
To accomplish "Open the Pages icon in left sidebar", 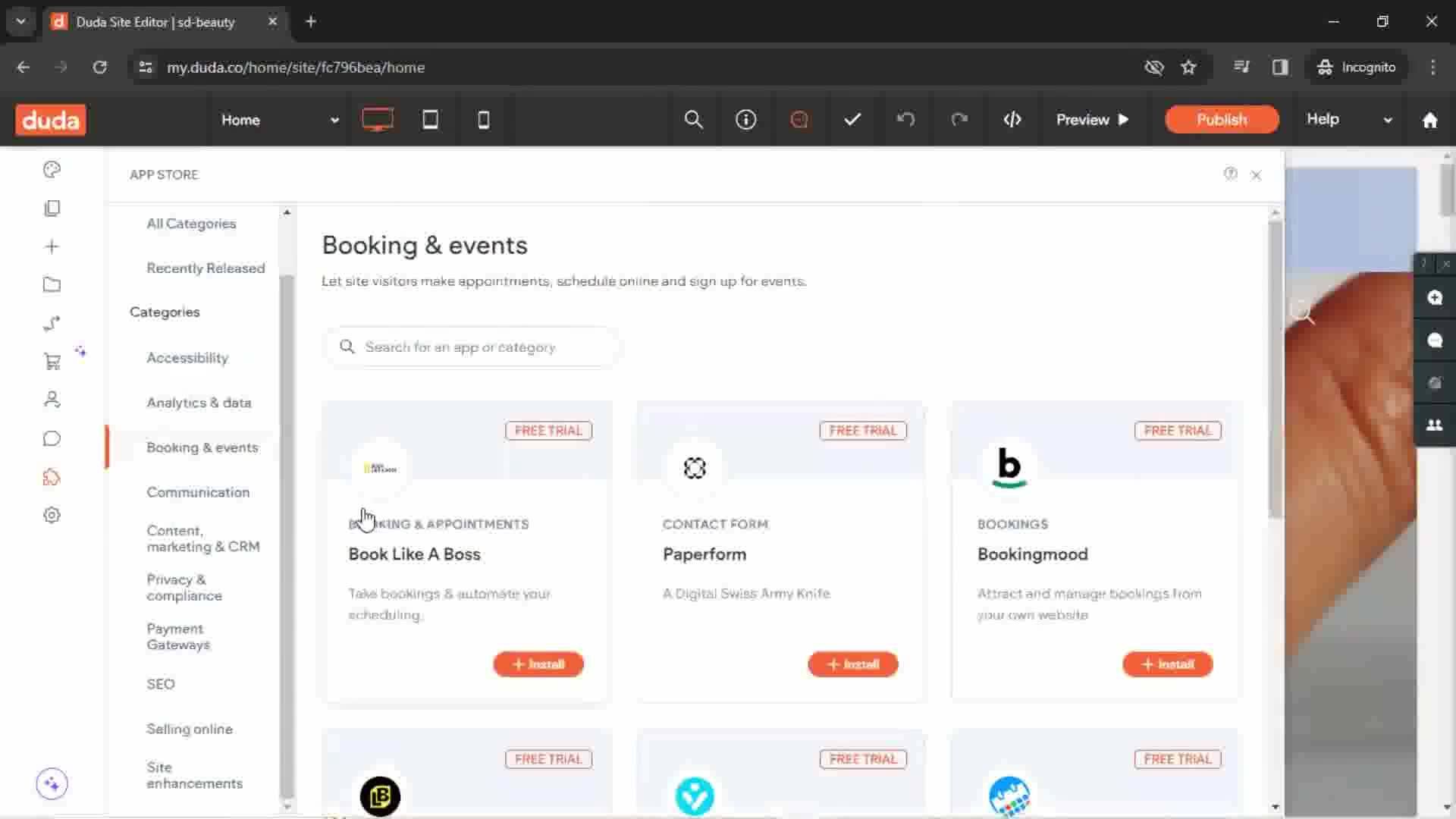I will pyautogui.click(x=52, y=208).
